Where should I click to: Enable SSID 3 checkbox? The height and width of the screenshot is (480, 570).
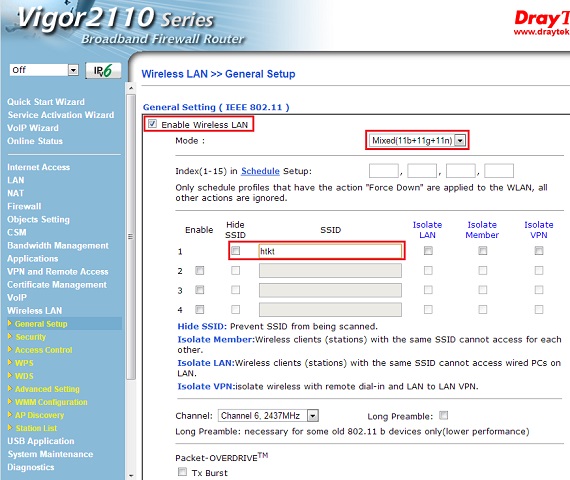click(x=200, y=290)
